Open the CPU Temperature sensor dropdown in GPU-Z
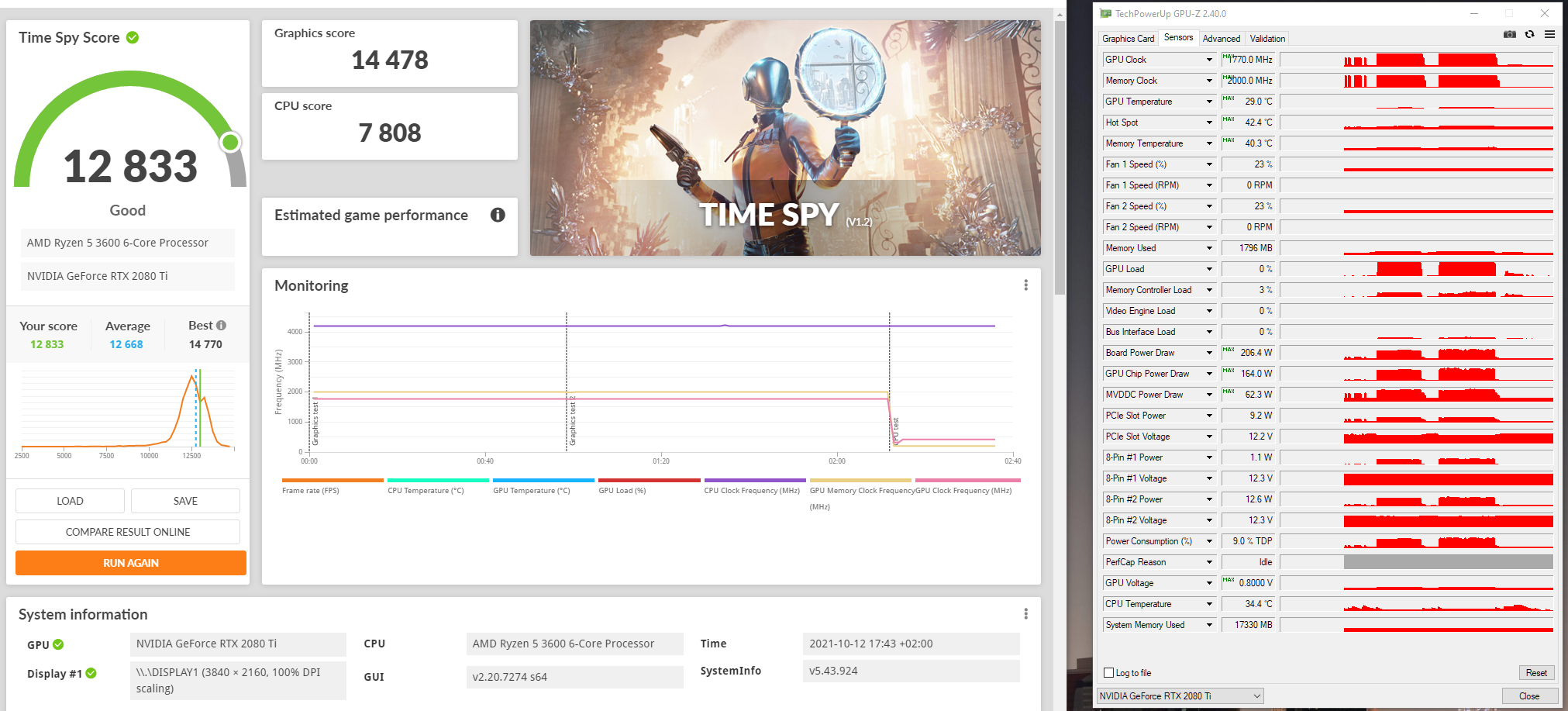 click(1209, 604)
